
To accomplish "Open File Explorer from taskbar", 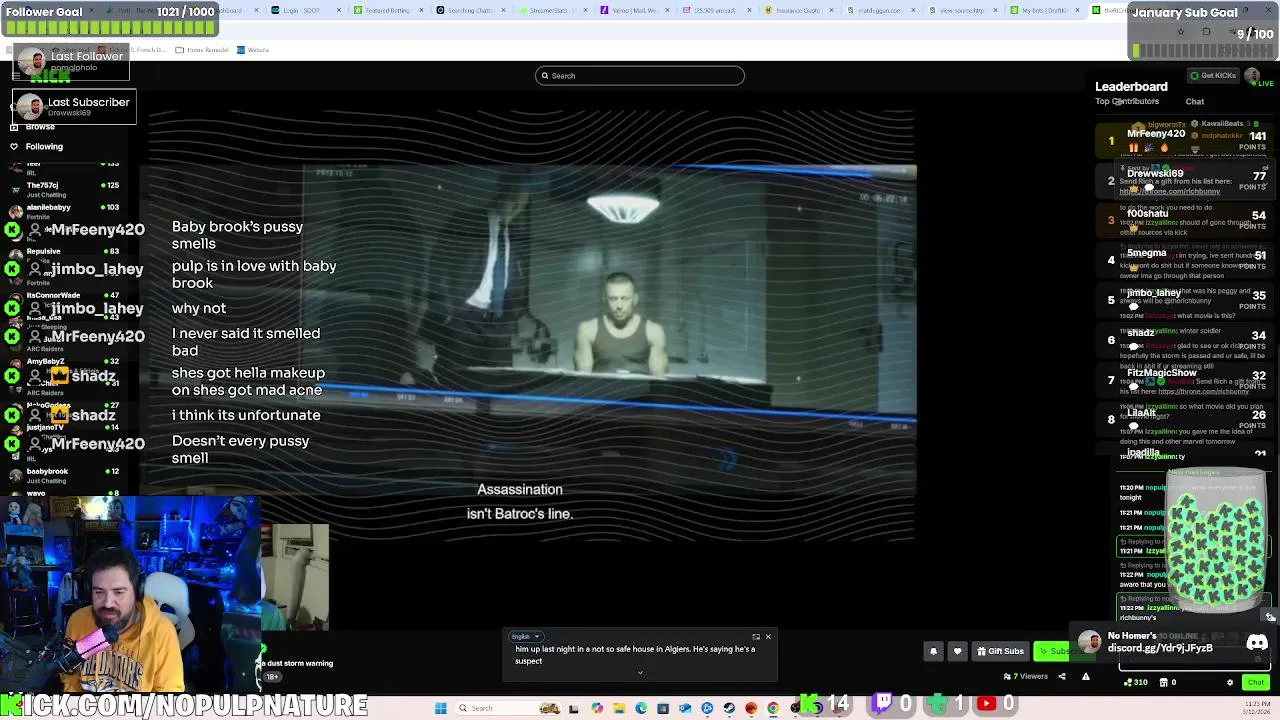I will click(x=619, y=708).
